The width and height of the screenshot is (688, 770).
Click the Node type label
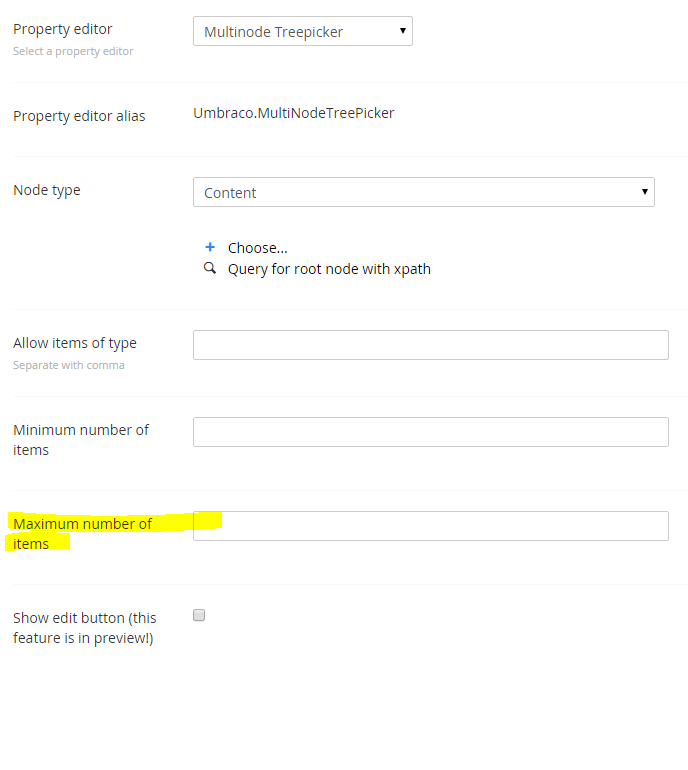(x=47, y=191)
